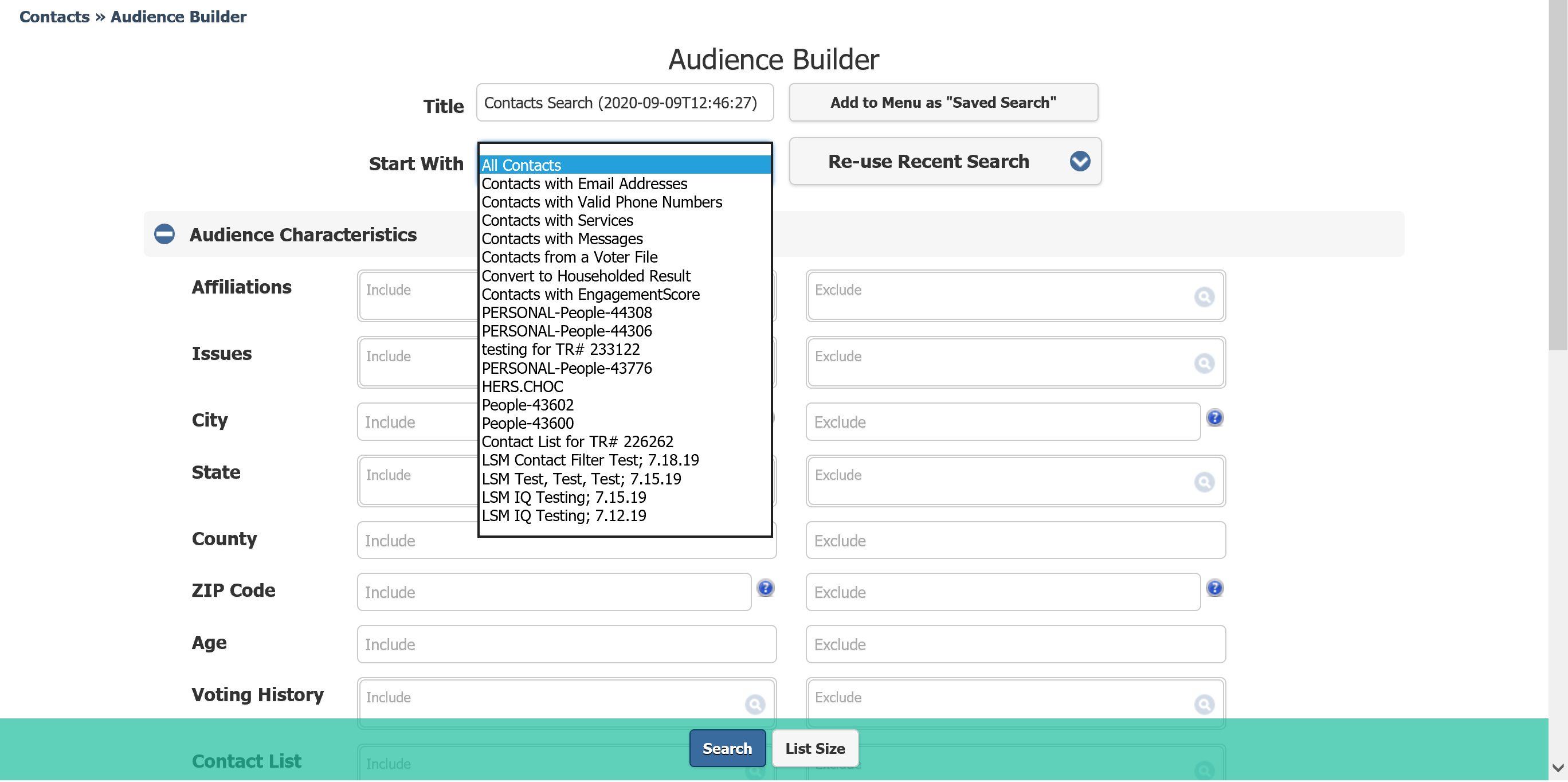Viewport: 1568px width, 782px height.
Task: Select Contact List for TR# 226262
Action: point(625,442)
